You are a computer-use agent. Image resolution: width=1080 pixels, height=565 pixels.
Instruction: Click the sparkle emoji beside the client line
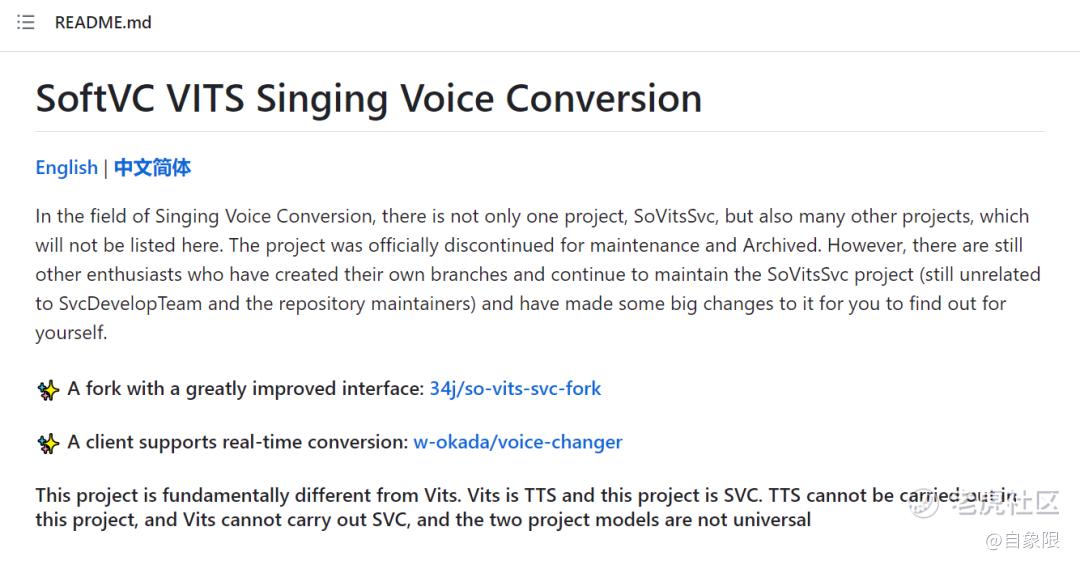[47, 443]
